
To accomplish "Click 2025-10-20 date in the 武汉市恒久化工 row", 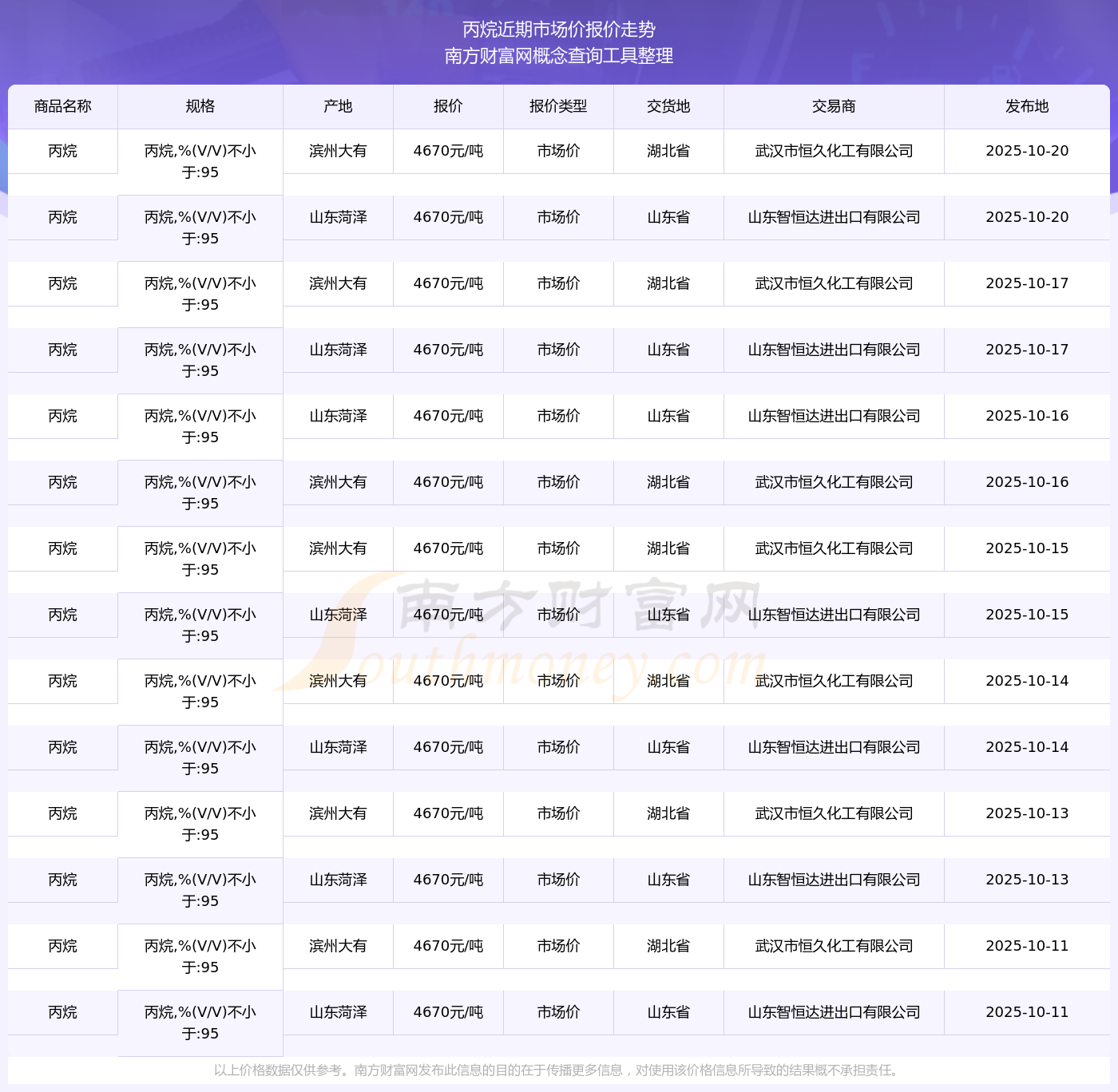I will 1027,151.
